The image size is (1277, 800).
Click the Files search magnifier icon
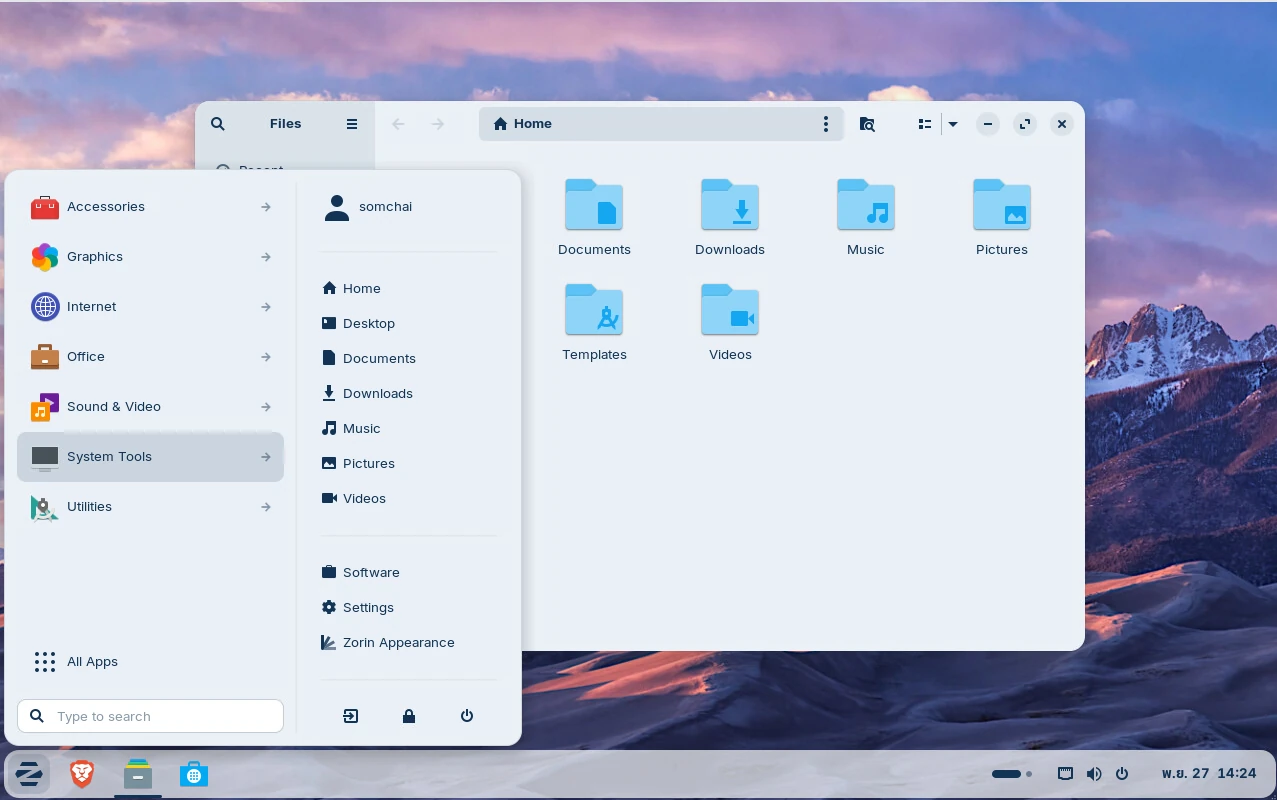(218, 124)
